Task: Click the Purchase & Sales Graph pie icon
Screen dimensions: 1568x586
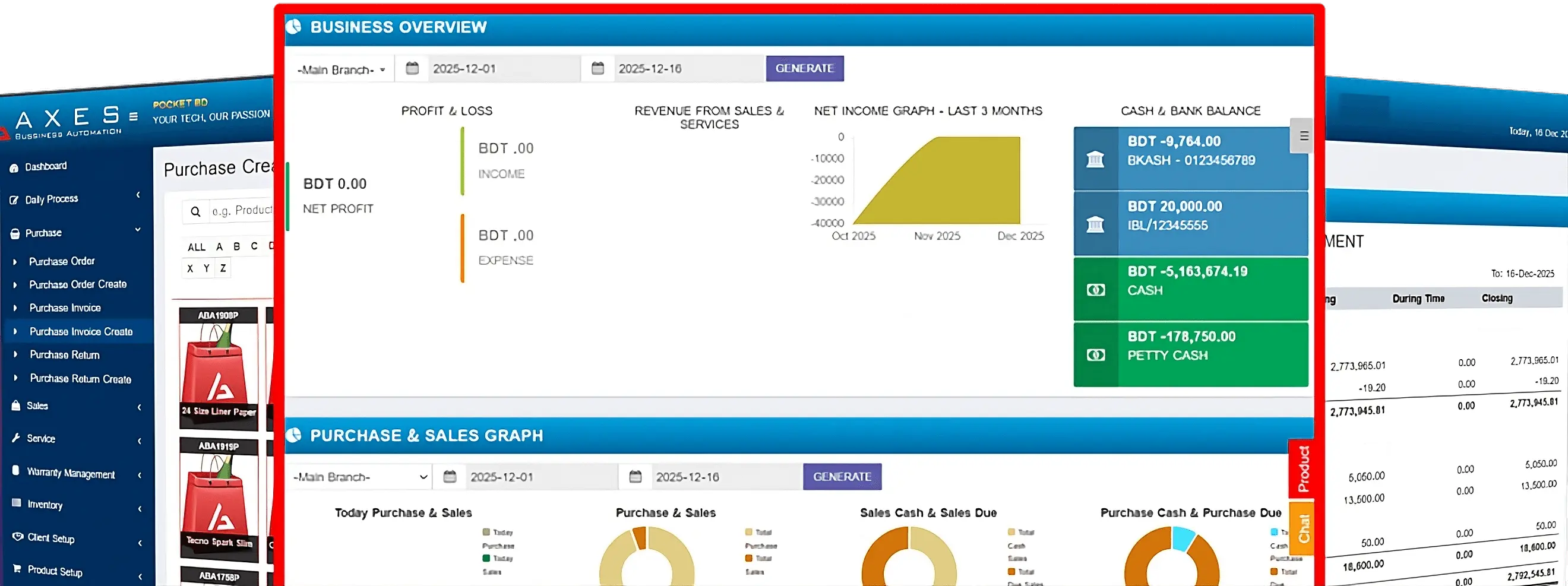Action: point(293,435)
